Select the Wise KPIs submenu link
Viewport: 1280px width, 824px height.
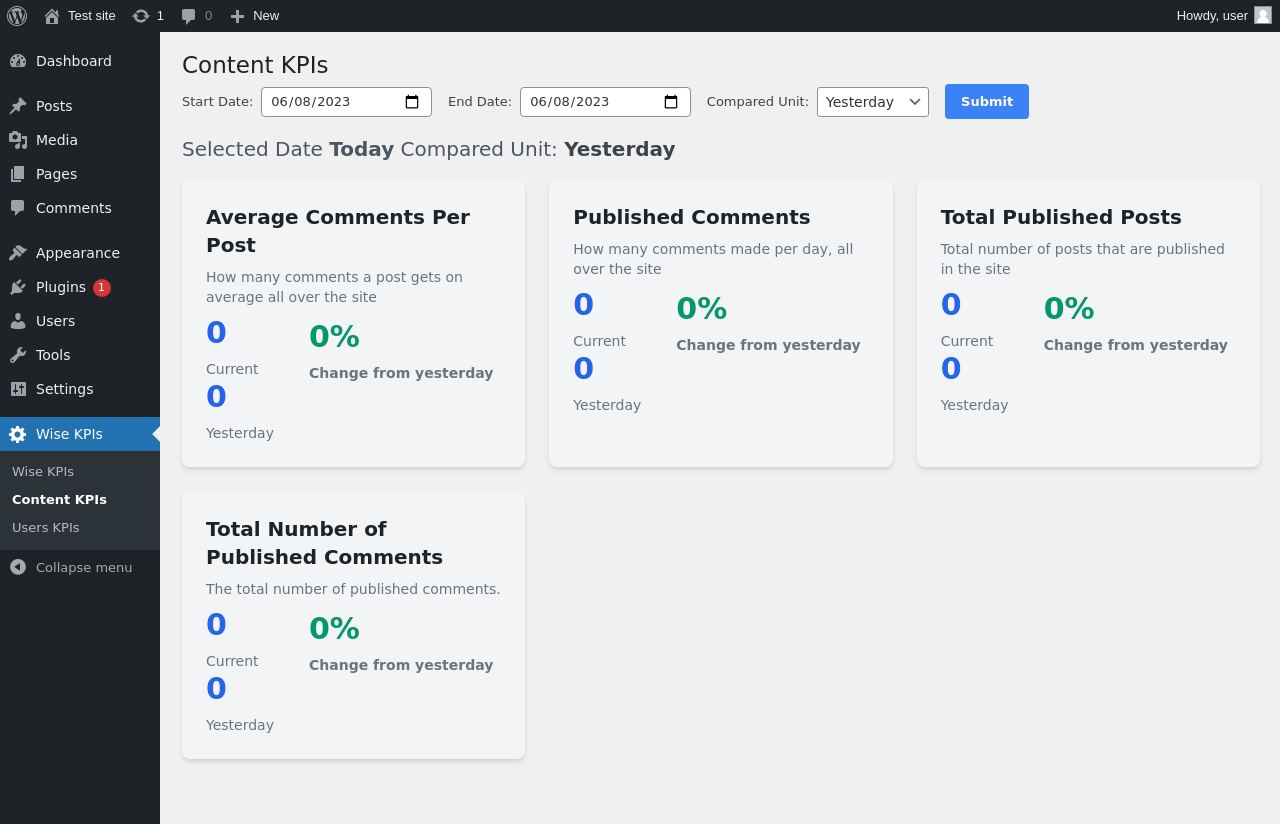click(x=43, y=471)
